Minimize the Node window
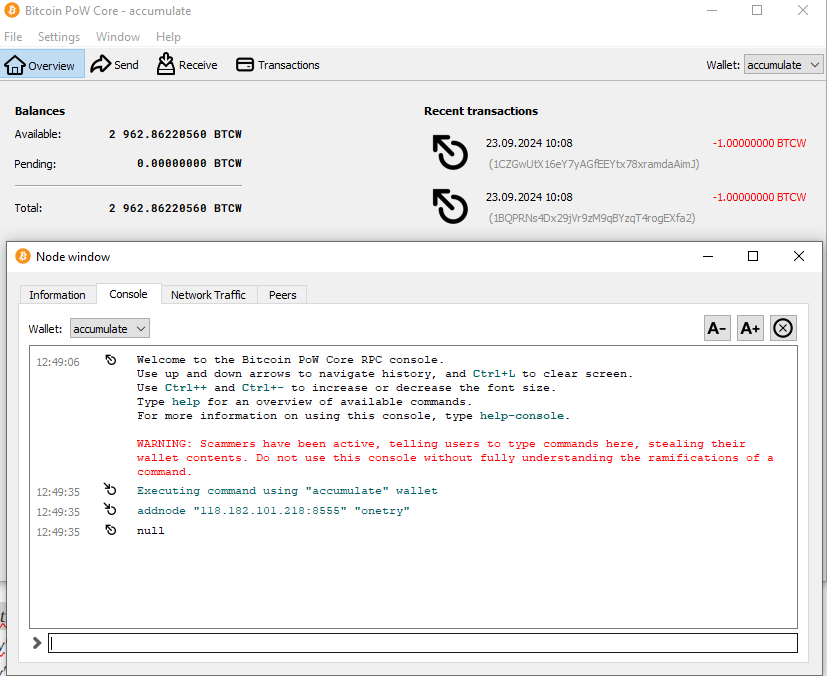Image resolution: width=827 pixels, height=676 pixels. [708, 256]
